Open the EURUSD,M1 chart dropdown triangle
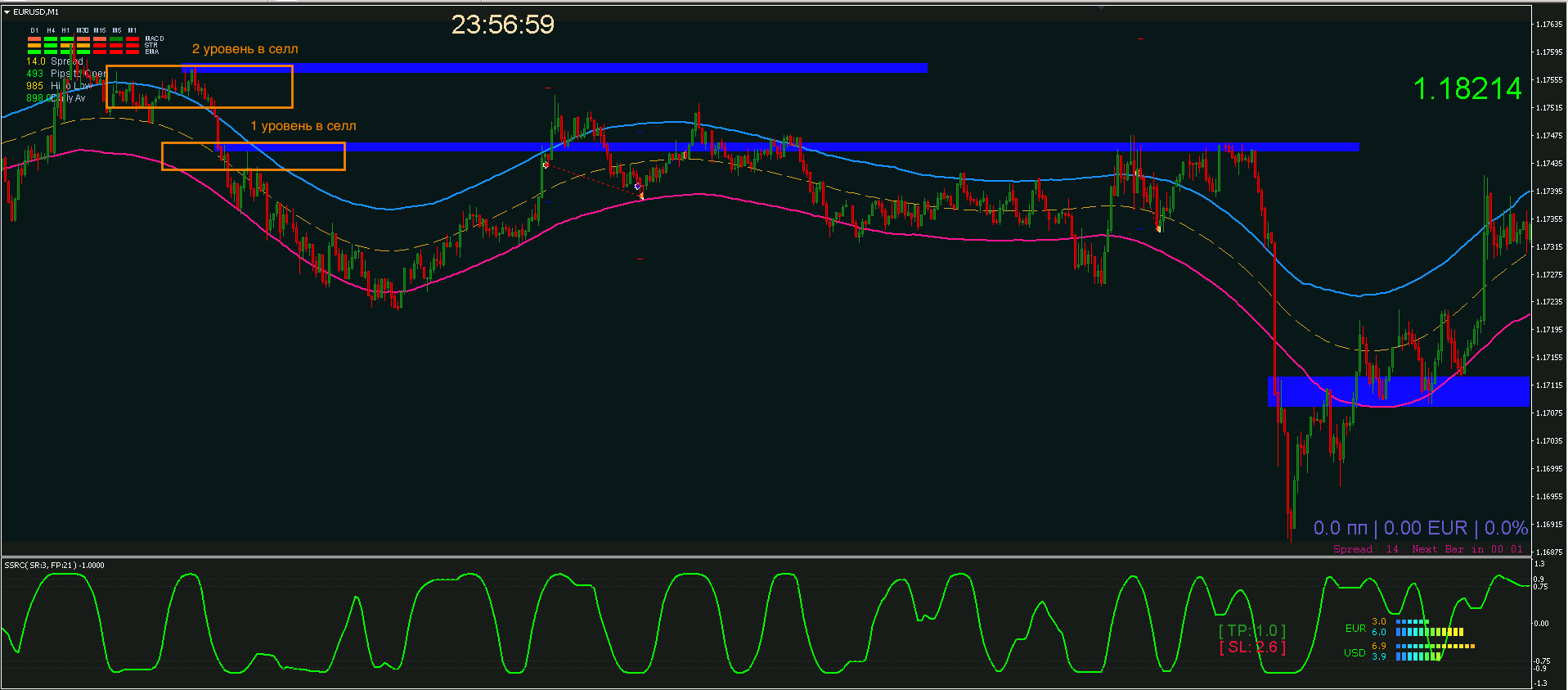Image resolution: width=1568 pixels, height=690 pixels. (x=7, y=12)
